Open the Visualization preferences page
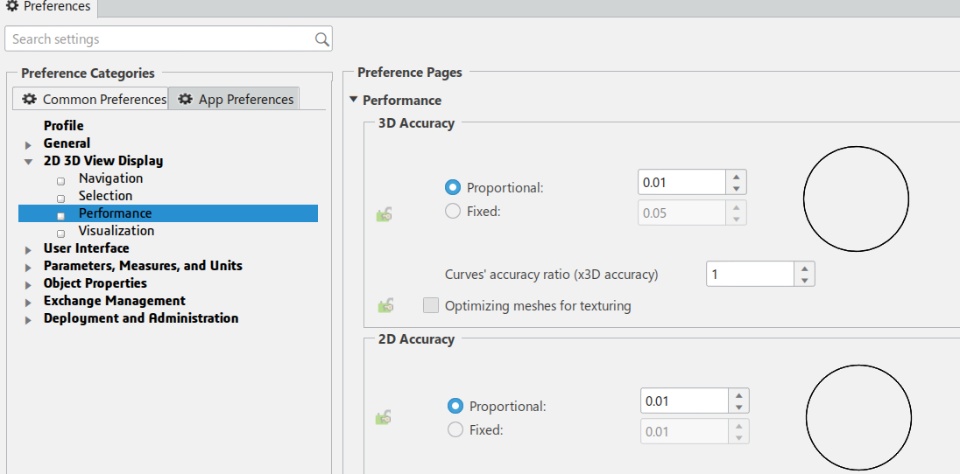Viewport: 960px width, 474px height. 116,231
